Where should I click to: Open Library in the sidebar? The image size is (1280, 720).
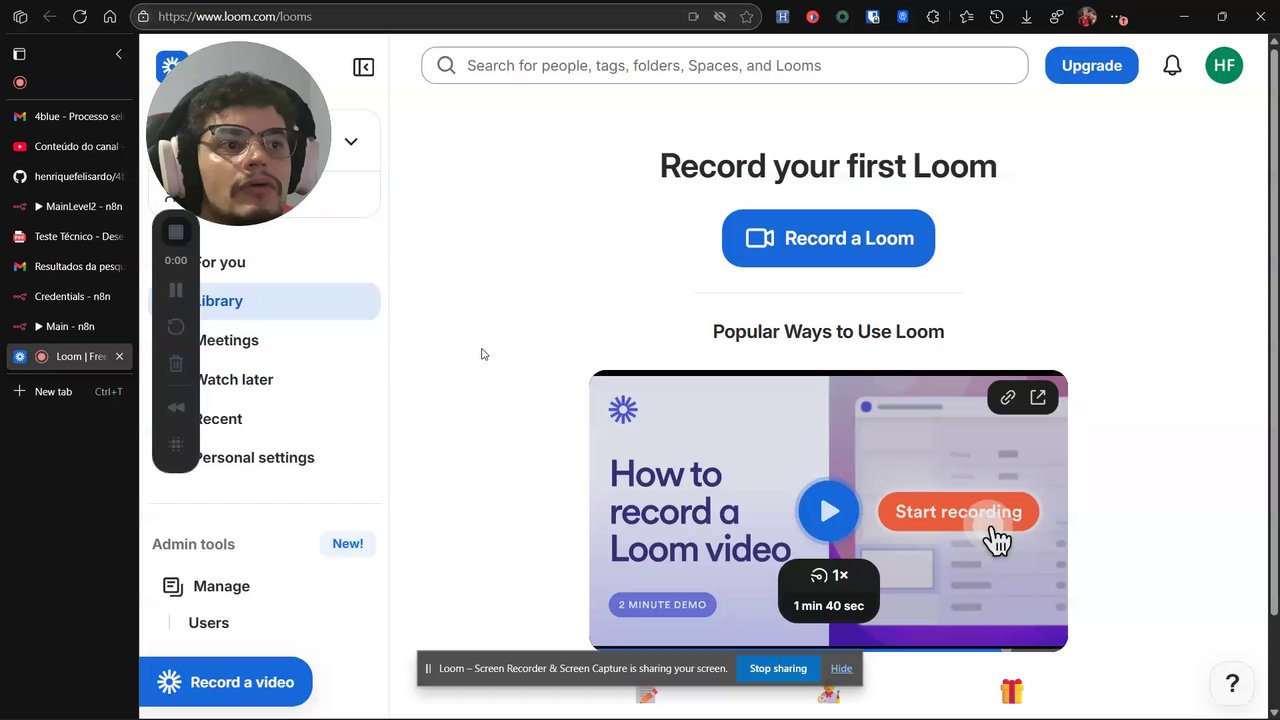265,301
